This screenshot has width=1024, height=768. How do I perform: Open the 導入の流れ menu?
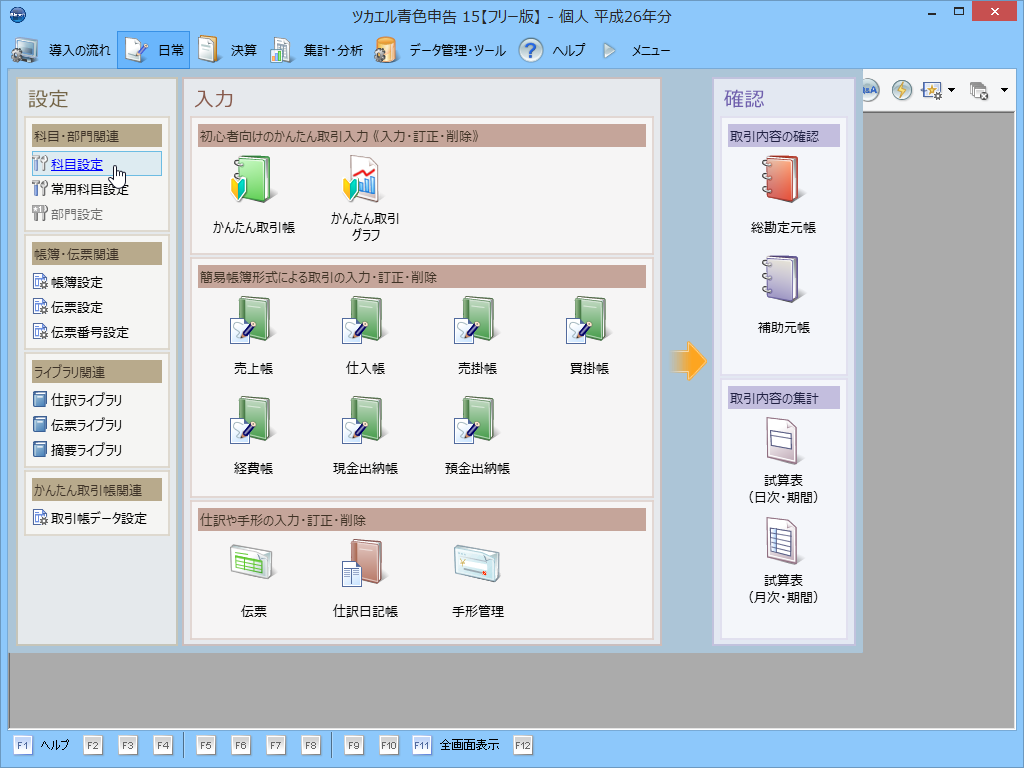tap(62, 50)
